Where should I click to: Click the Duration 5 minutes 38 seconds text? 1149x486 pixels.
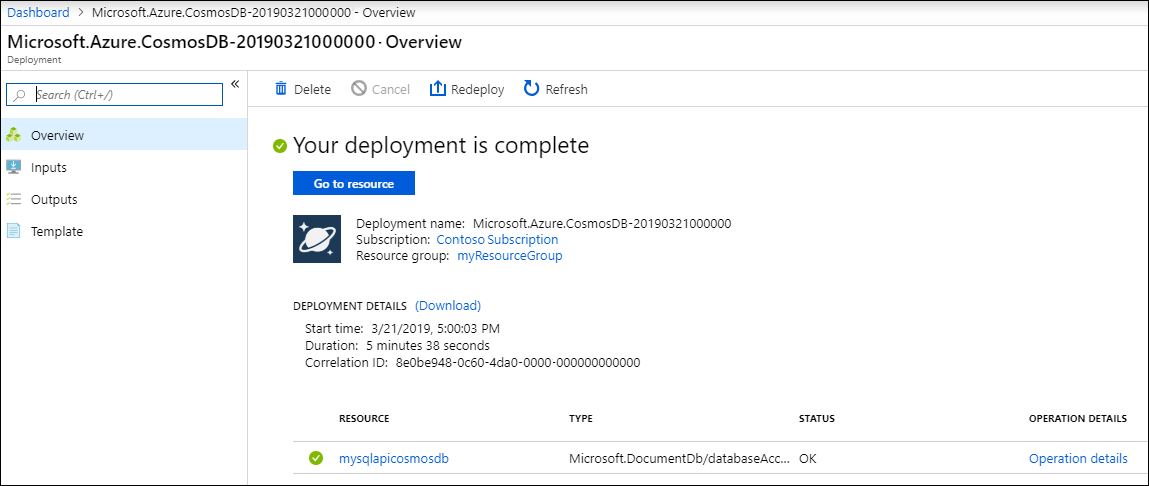pos(428,345)
